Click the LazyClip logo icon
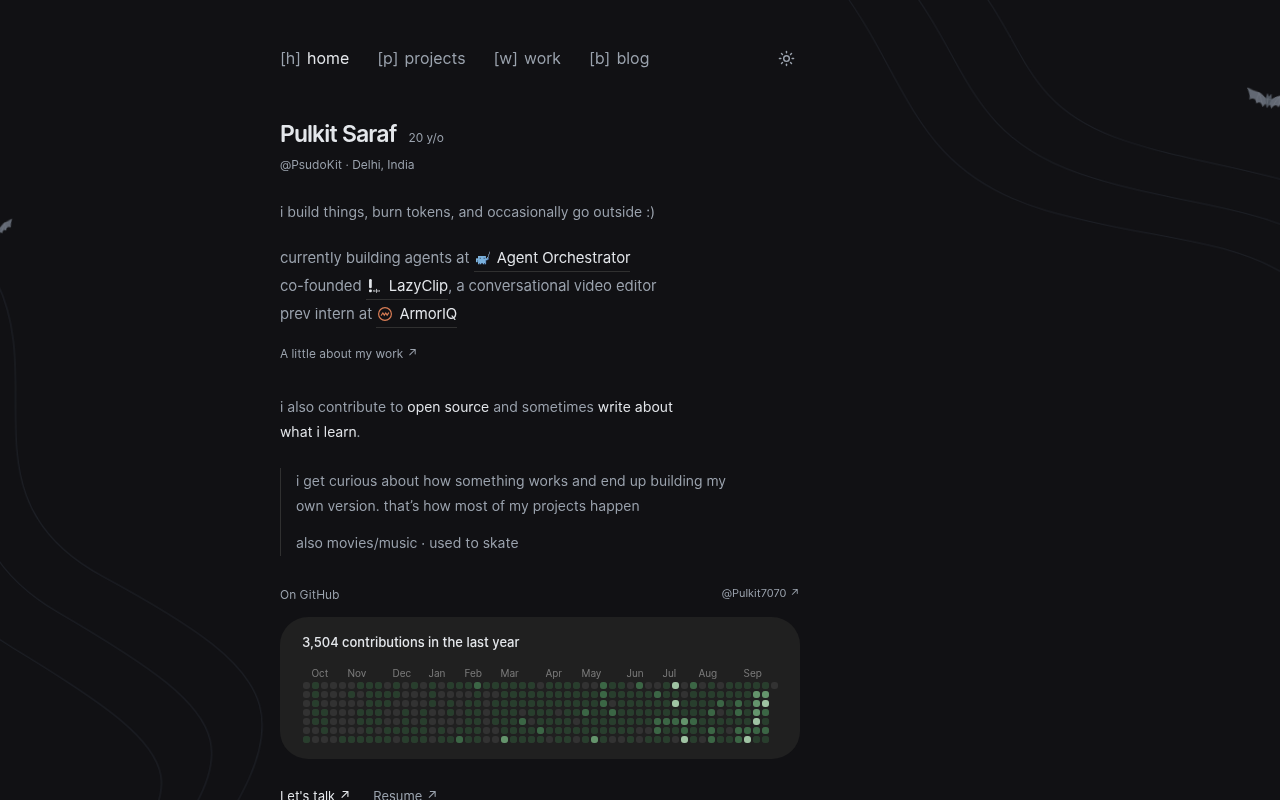This screenshot has height=800, width=1280. tap(374, 287)
